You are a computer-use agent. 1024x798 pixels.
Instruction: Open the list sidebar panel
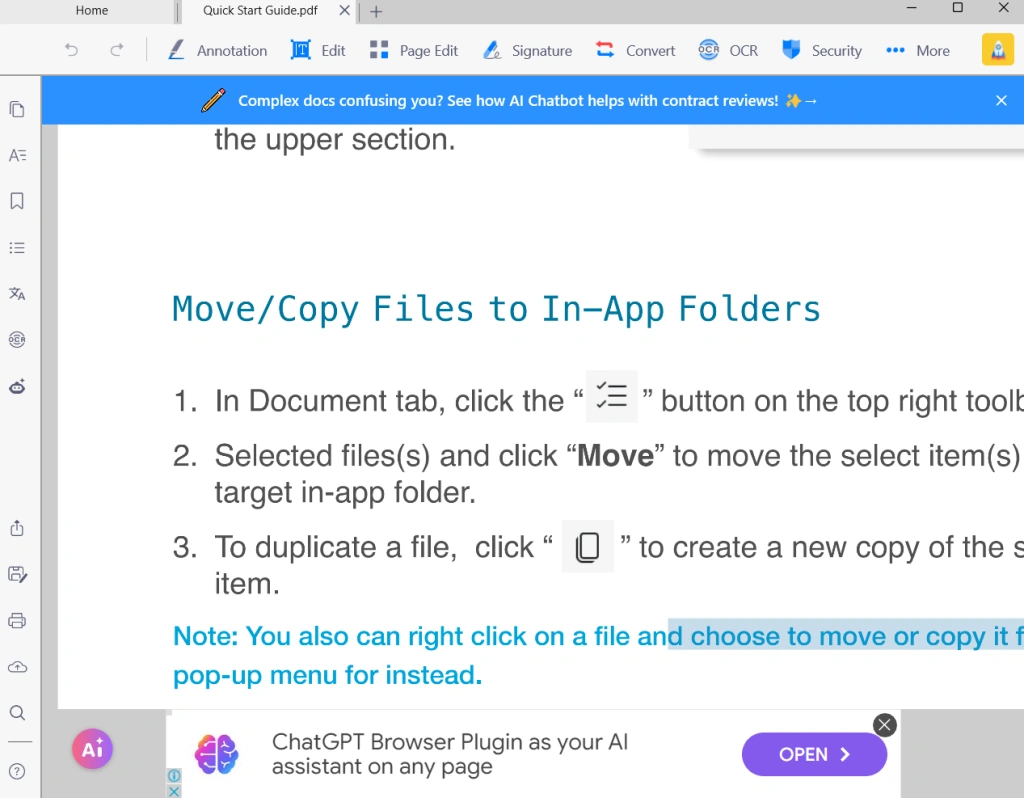[x=17, y=247]
